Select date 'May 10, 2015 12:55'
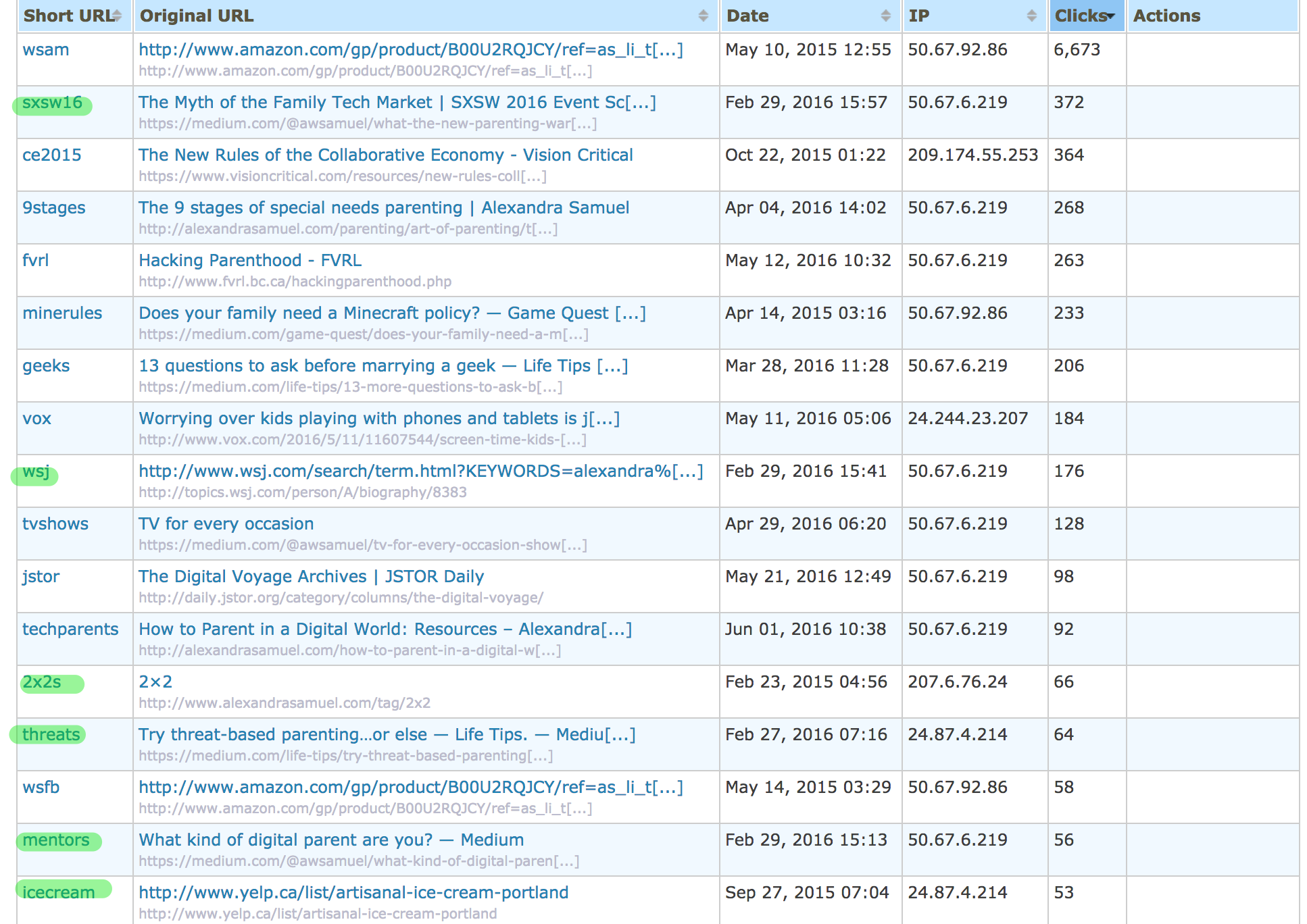This screenshot has height=924, width=1307. (x=808, y=50)
